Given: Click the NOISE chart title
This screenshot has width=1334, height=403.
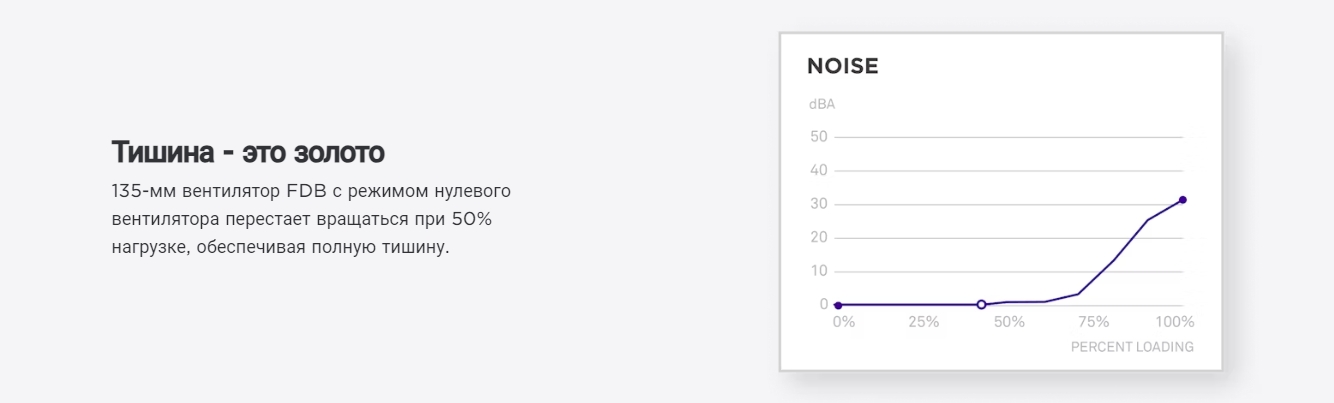Looking at the screenshot, I should pyautogui.click(x=842, y=67).
